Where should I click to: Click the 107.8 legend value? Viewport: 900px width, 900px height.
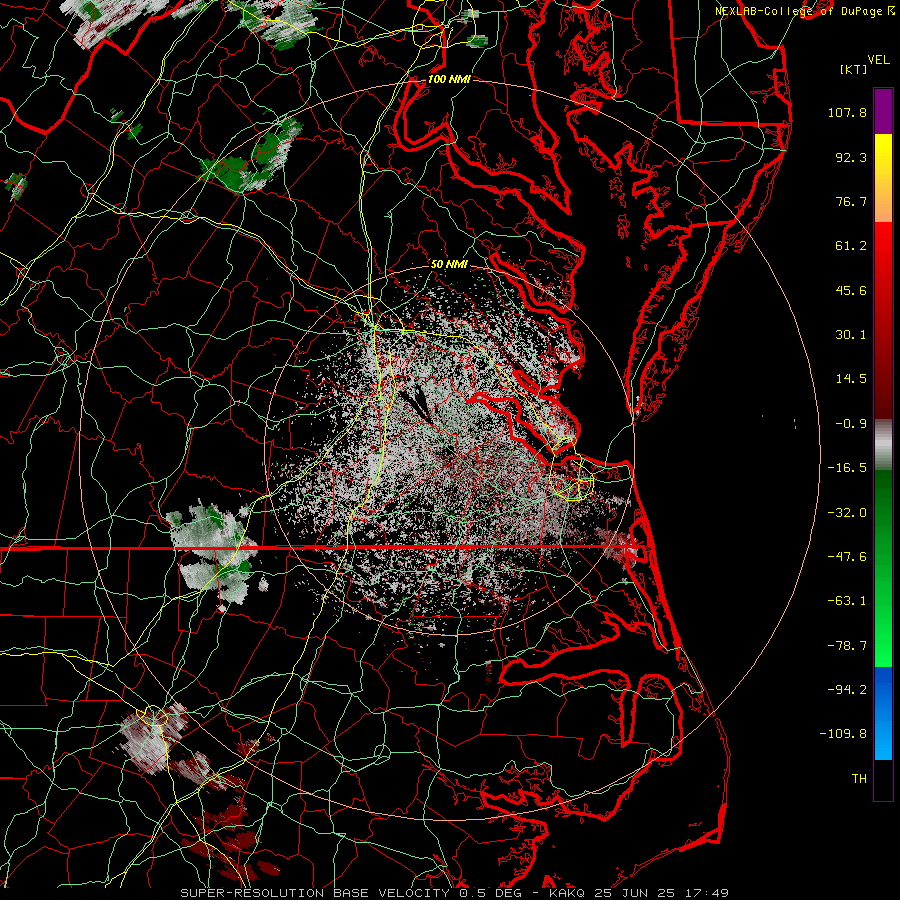click(x=847, y=112)
